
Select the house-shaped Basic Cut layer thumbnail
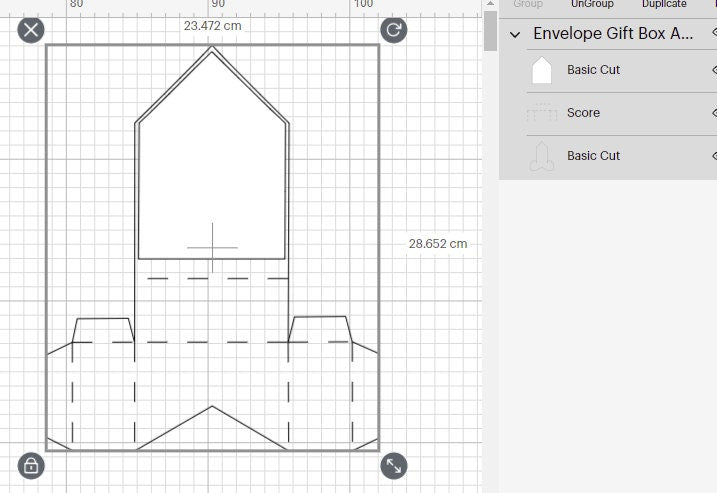tap(542, 70)
